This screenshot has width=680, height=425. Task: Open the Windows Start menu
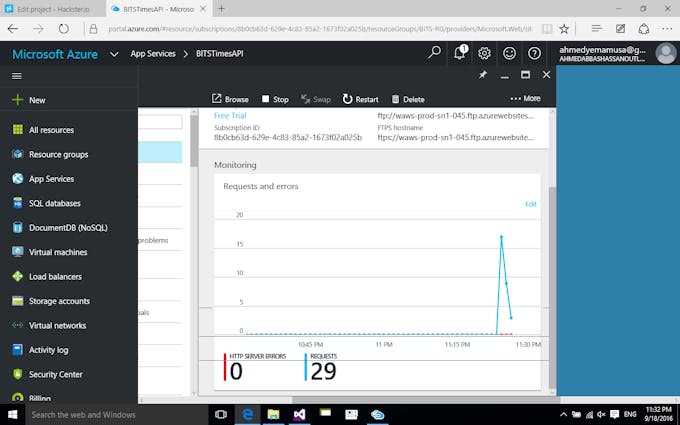coord(13,415)
